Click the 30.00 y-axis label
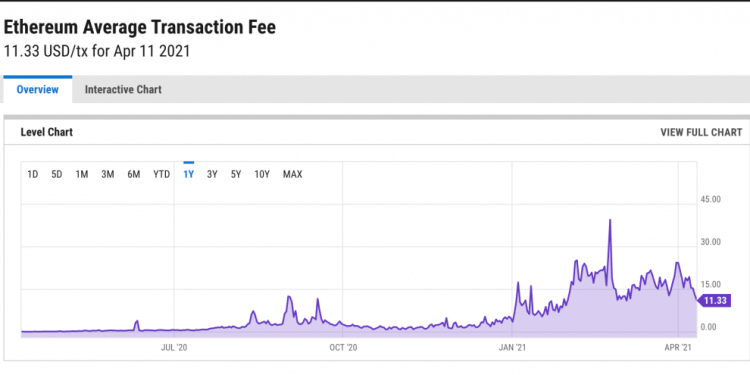 point(710,242)
